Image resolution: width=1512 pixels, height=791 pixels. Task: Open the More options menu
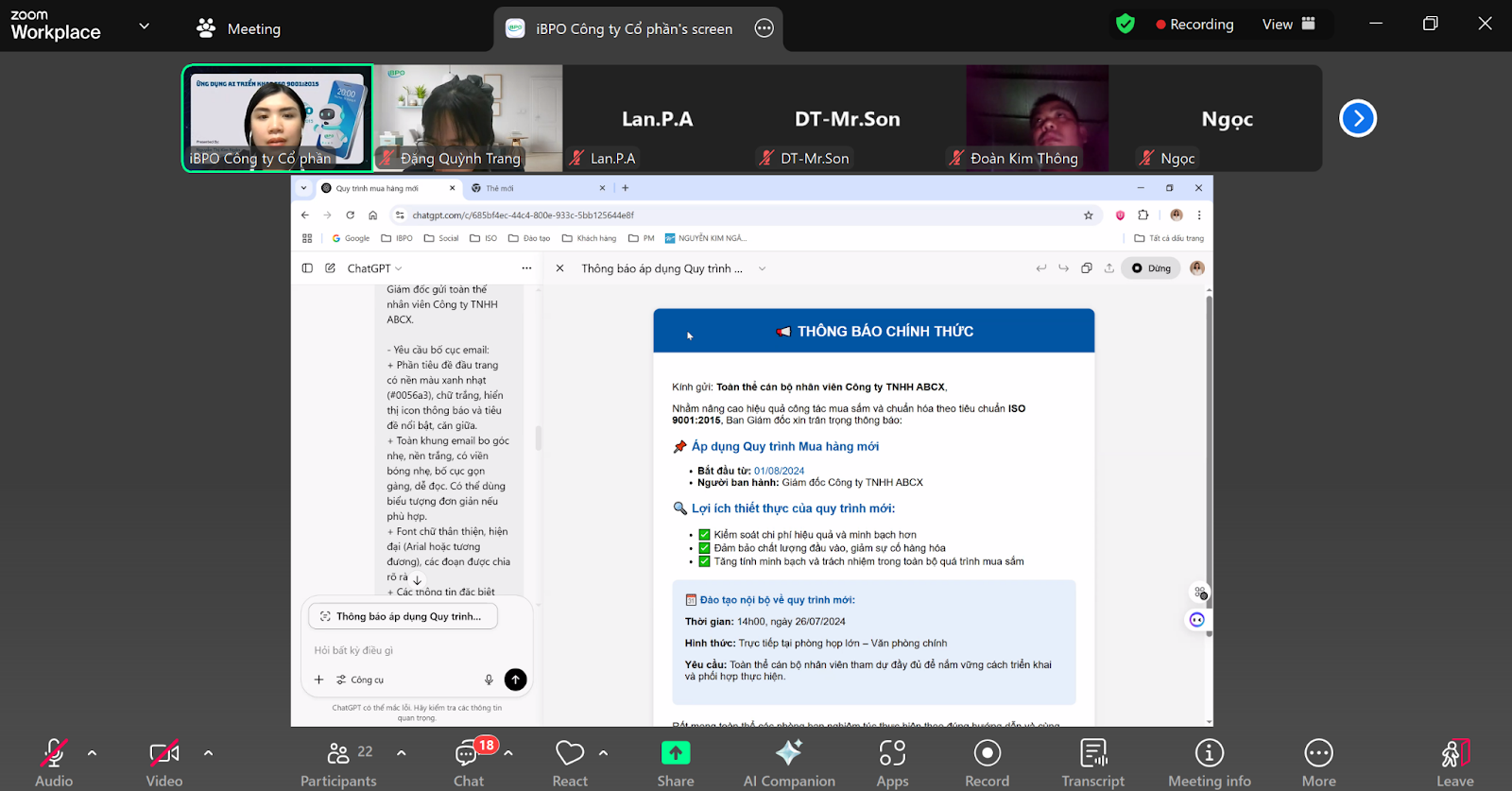tap(1318, 761)
